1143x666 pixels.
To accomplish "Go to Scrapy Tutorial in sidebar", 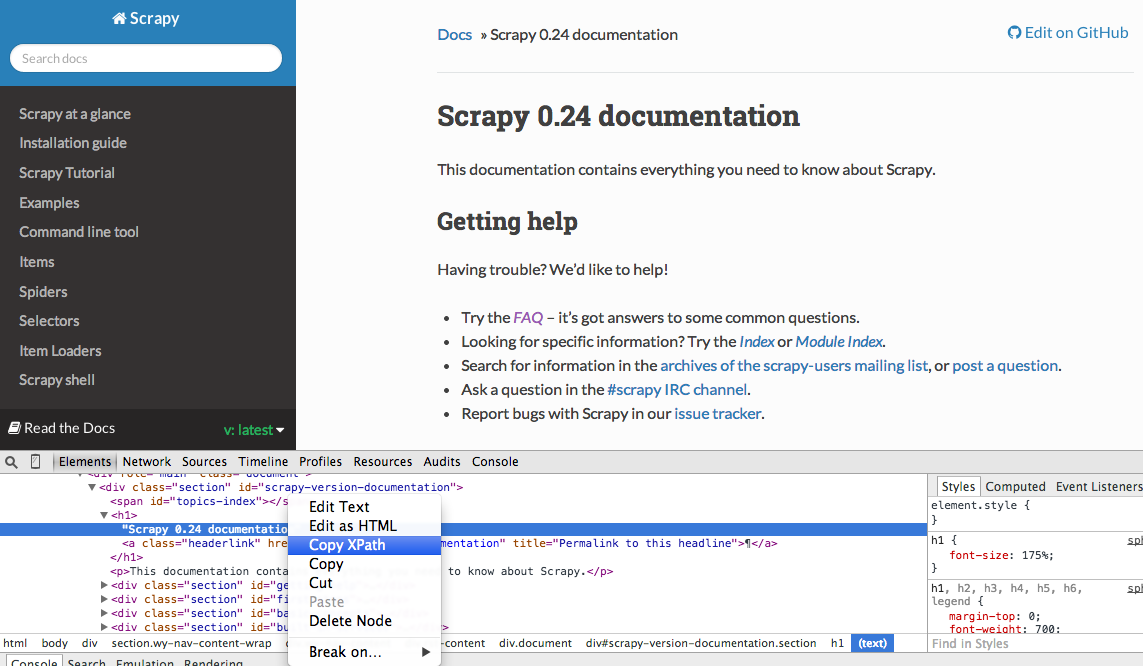I will pos(67,173).
